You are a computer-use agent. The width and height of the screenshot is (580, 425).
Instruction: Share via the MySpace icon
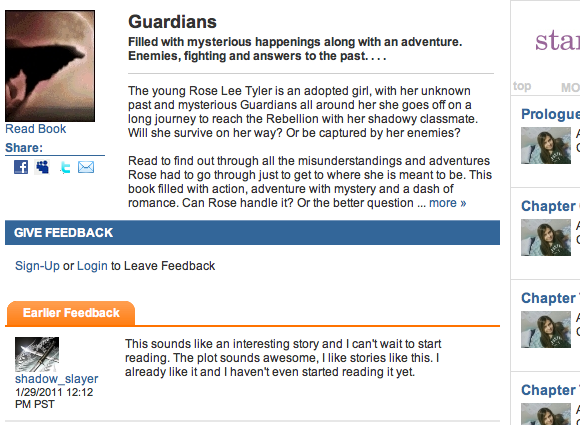click(43, 167)
